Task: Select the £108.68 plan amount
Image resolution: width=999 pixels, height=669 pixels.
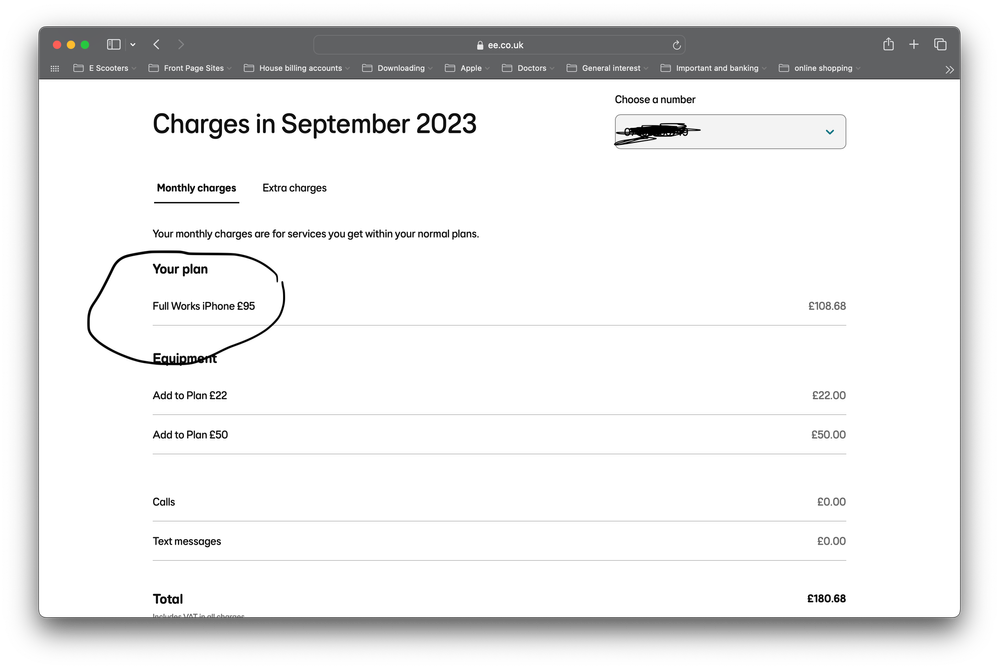Action: click(x=827, y=306)
